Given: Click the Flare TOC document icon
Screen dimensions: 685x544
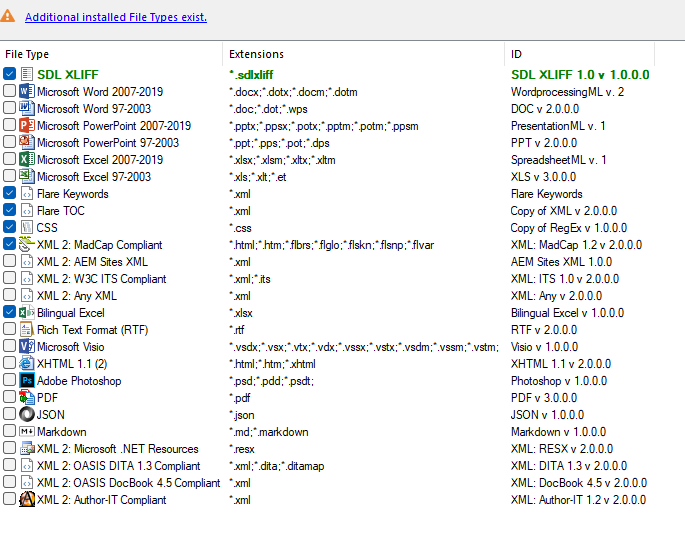Looking at the screenshot, I should (x=27, y=211).
